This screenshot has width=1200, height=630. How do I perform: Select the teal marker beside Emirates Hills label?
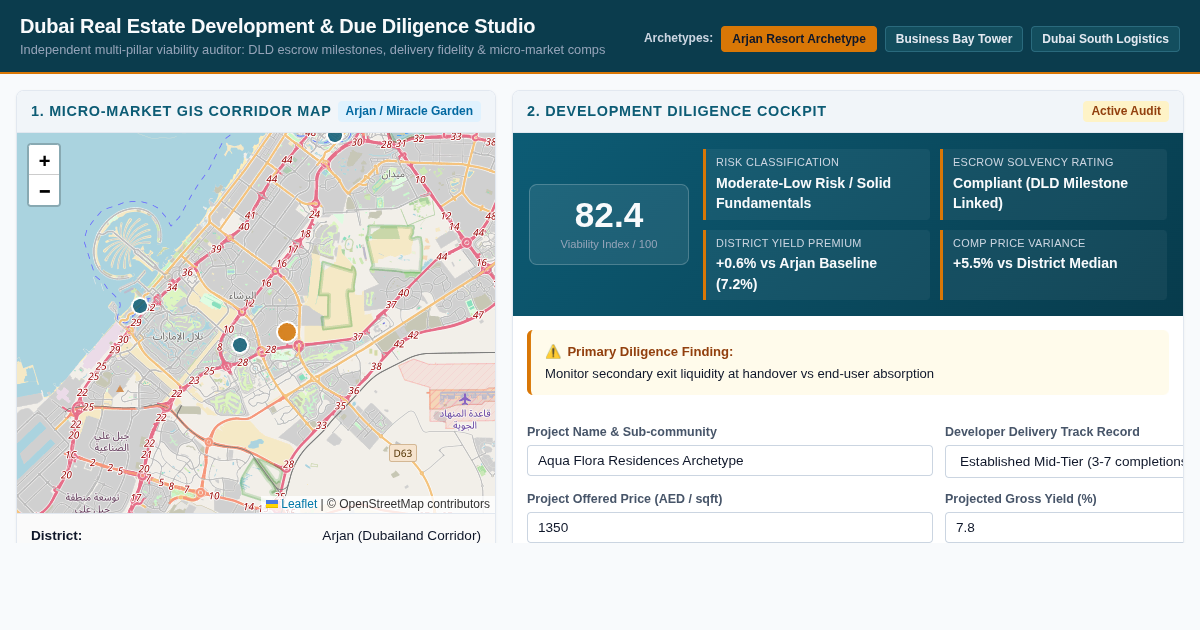pyautogui.click(x=240, y=345)
